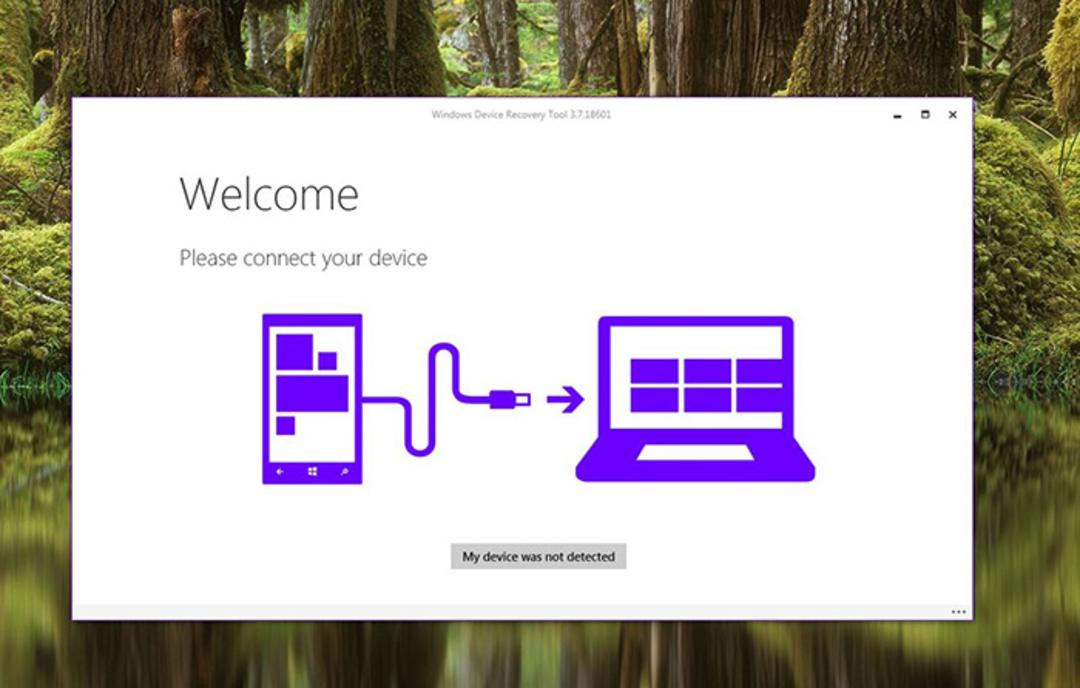The image size is (1080, 688).
Task: Click the wide tile on the phone illustration
Action: (x=312, y=393)
